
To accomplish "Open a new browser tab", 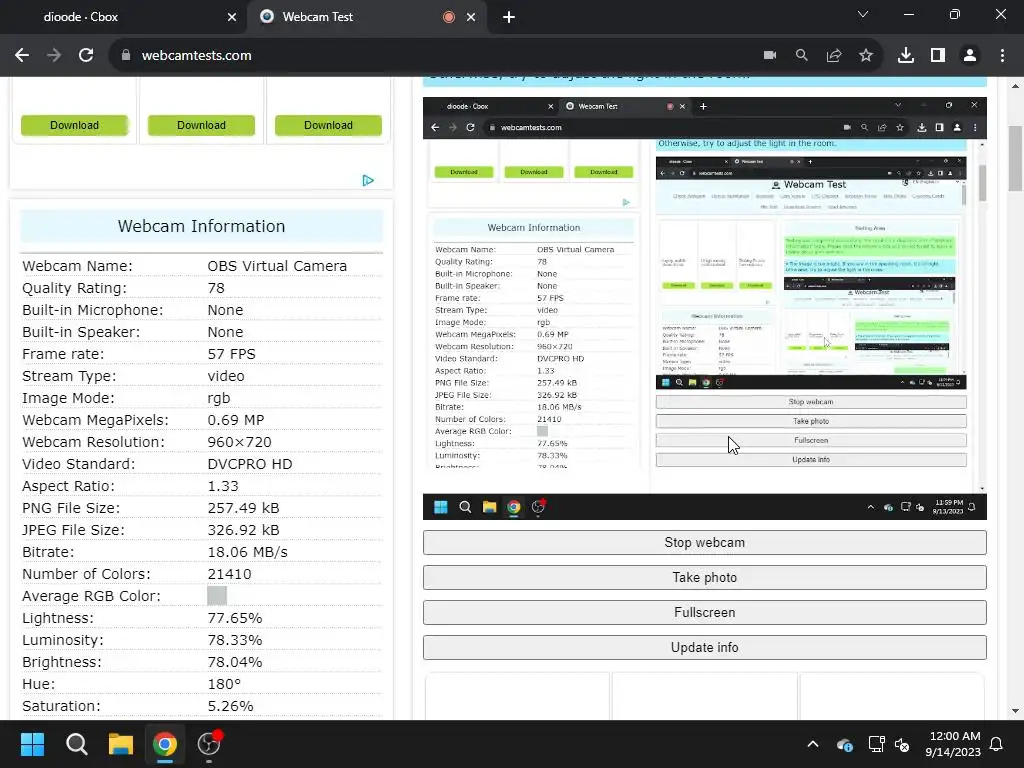I will 509,17.
